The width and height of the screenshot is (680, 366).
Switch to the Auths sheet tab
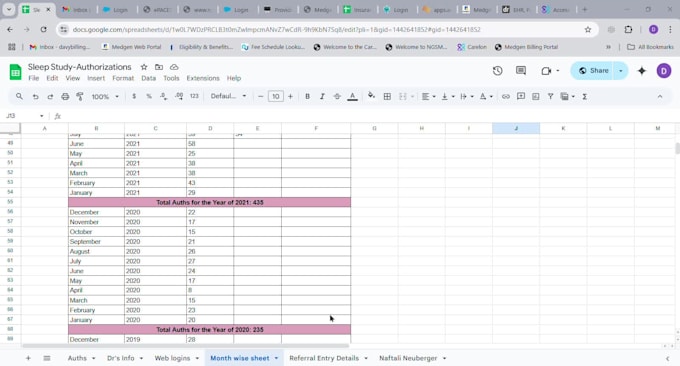(77, 358)
